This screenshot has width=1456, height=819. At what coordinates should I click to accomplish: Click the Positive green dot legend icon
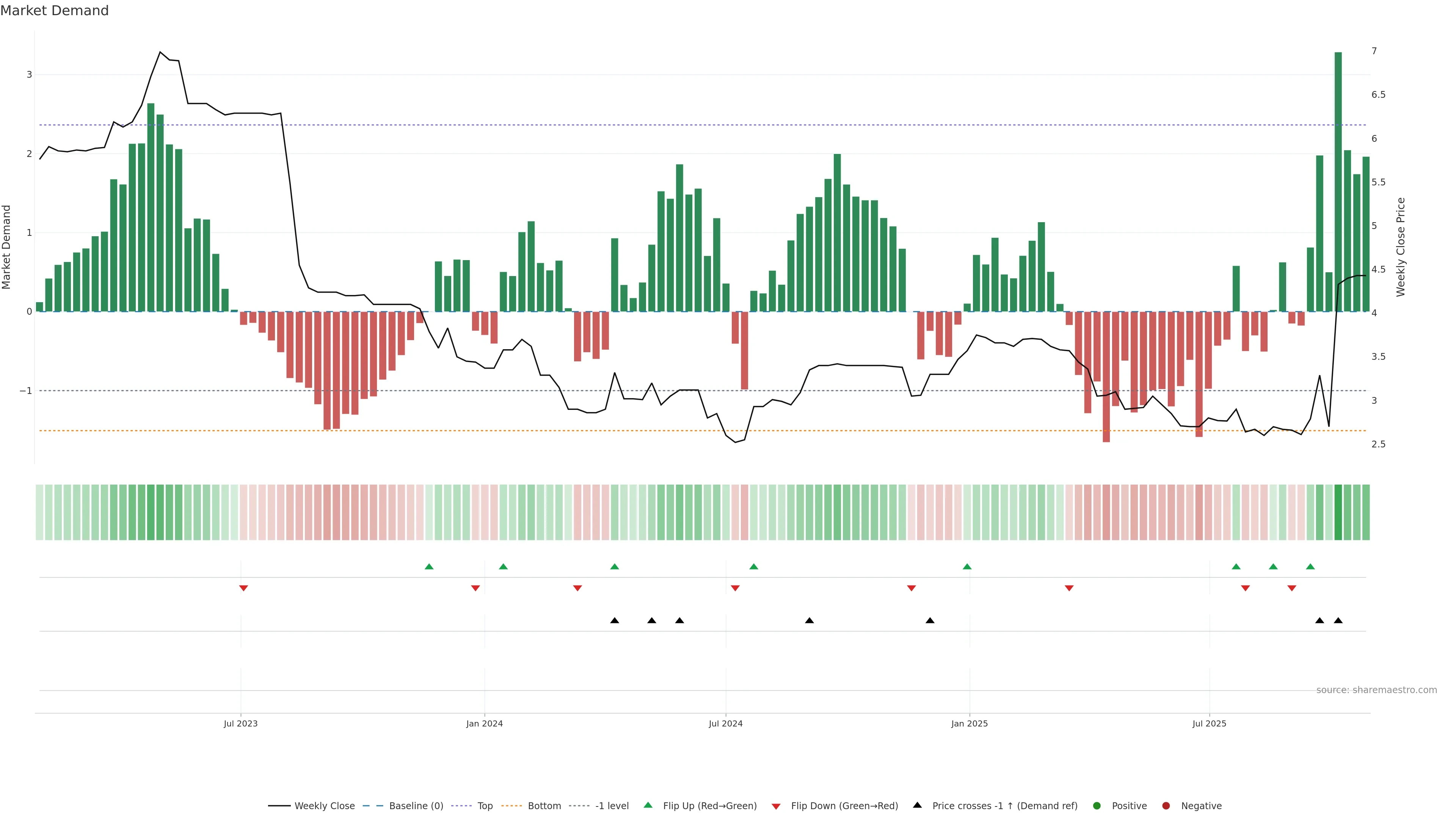[x=1097, y=806]
